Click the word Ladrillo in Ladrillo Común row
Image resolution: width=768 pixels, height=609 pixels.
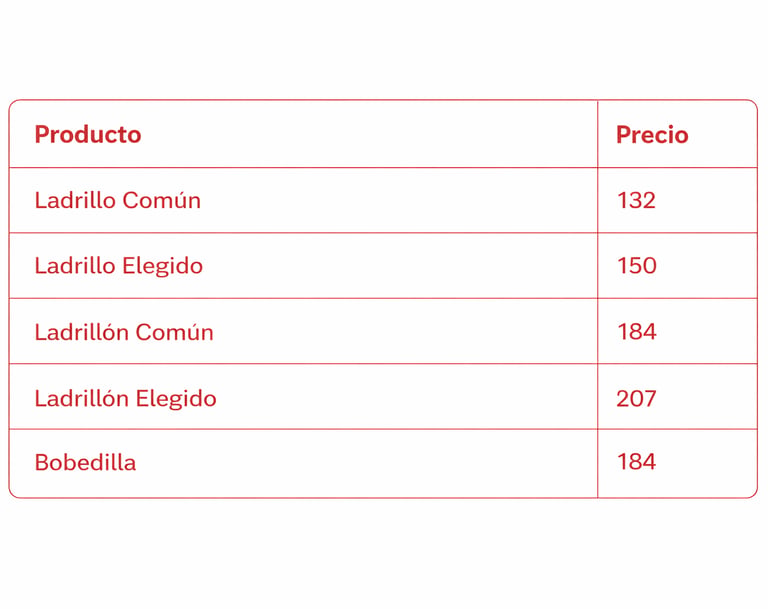click(x=75, y=200)
